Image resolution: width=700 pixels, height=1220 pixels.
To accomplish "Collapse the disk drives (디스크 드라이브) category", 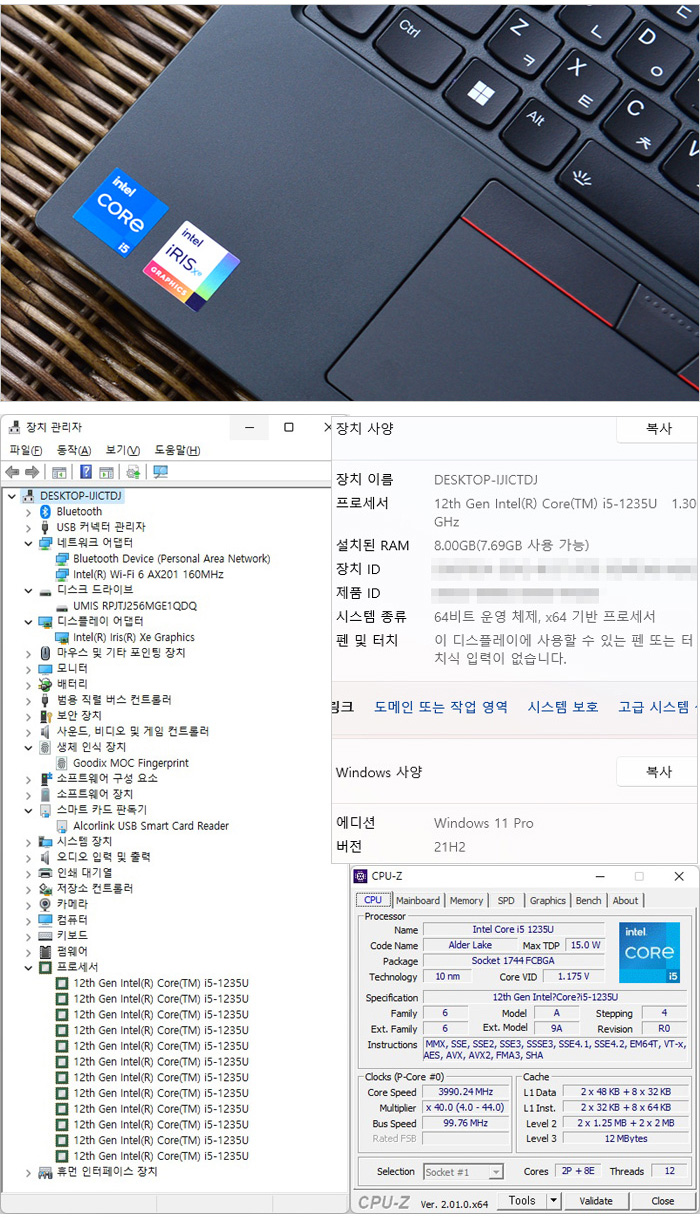I will tap(28, 590).
